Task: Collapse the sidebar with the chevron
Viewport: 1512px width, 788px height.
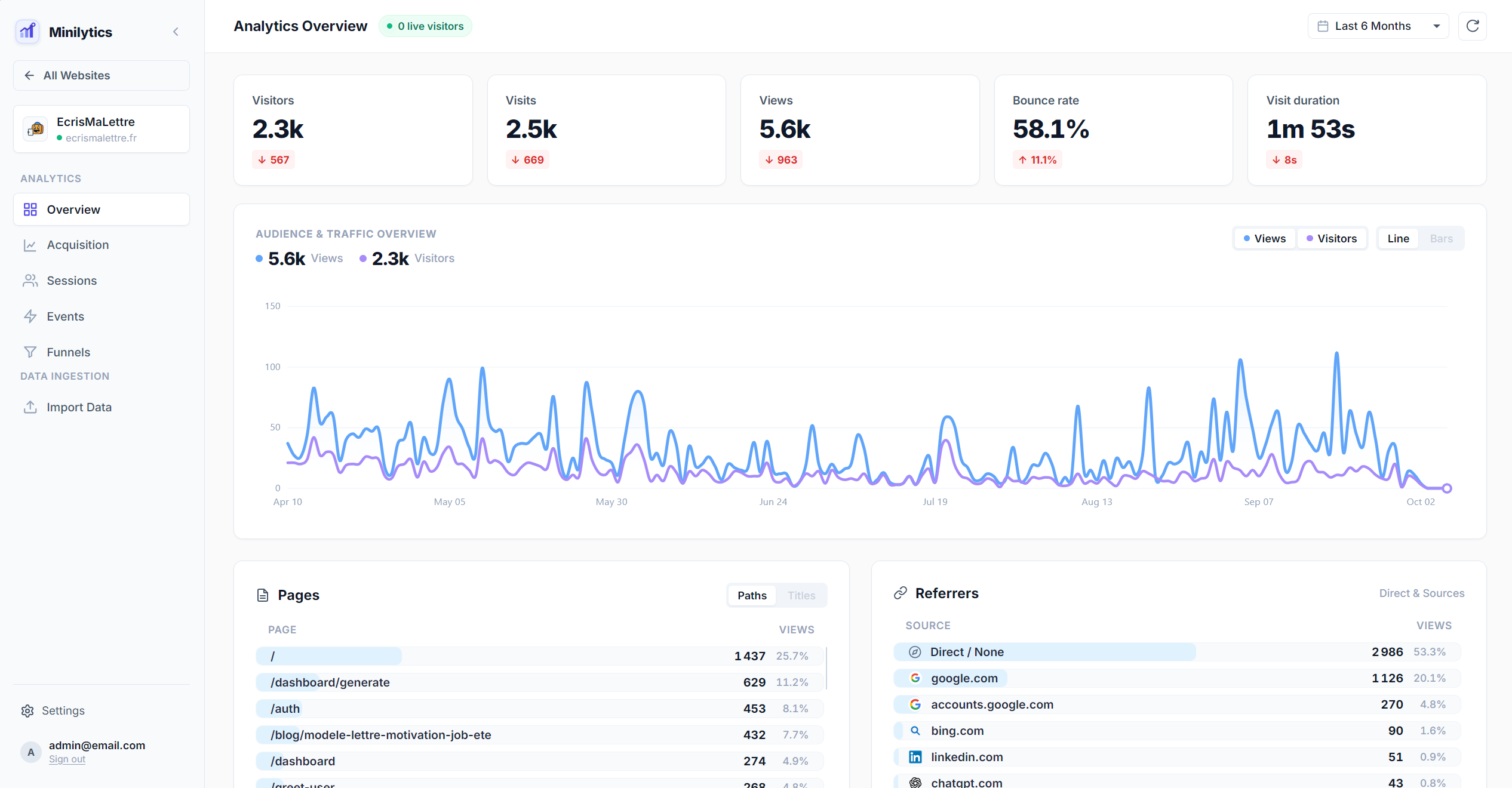Action: (x=176, y=32)
